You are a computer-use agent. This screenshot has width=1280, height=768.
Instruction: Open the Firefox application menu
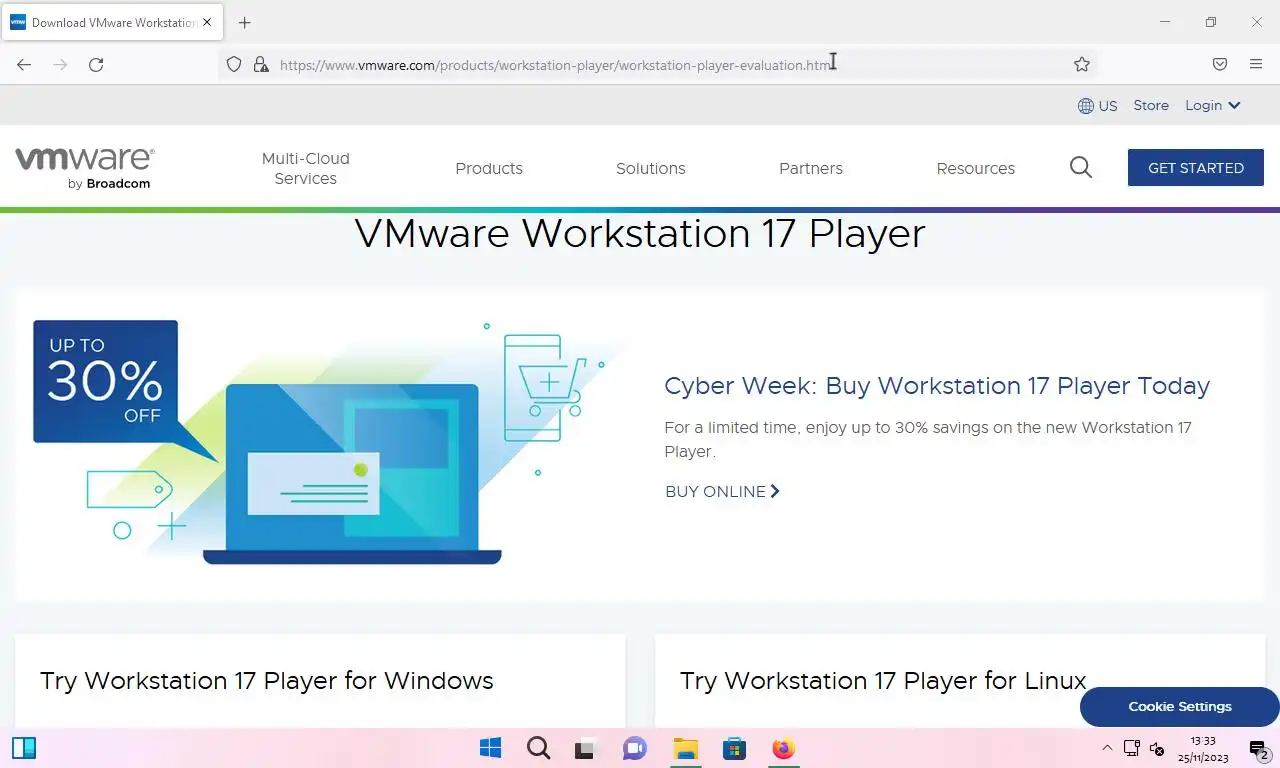click(x=1256, y=64)
